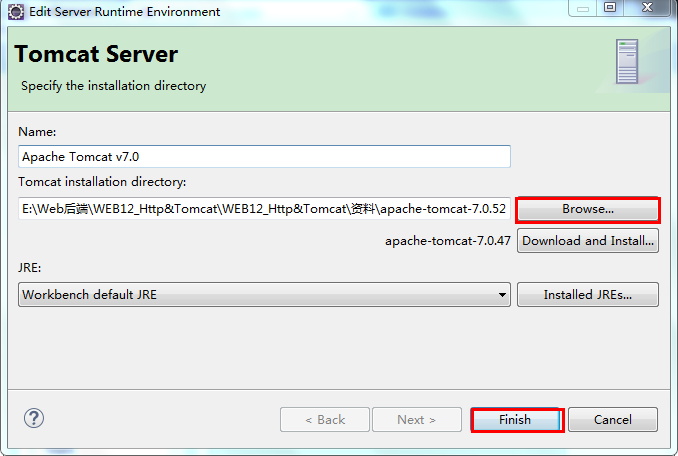Open the Workbench default JRE dropdown
Viewport: 678px width, 456px height.
click(264, 295)
